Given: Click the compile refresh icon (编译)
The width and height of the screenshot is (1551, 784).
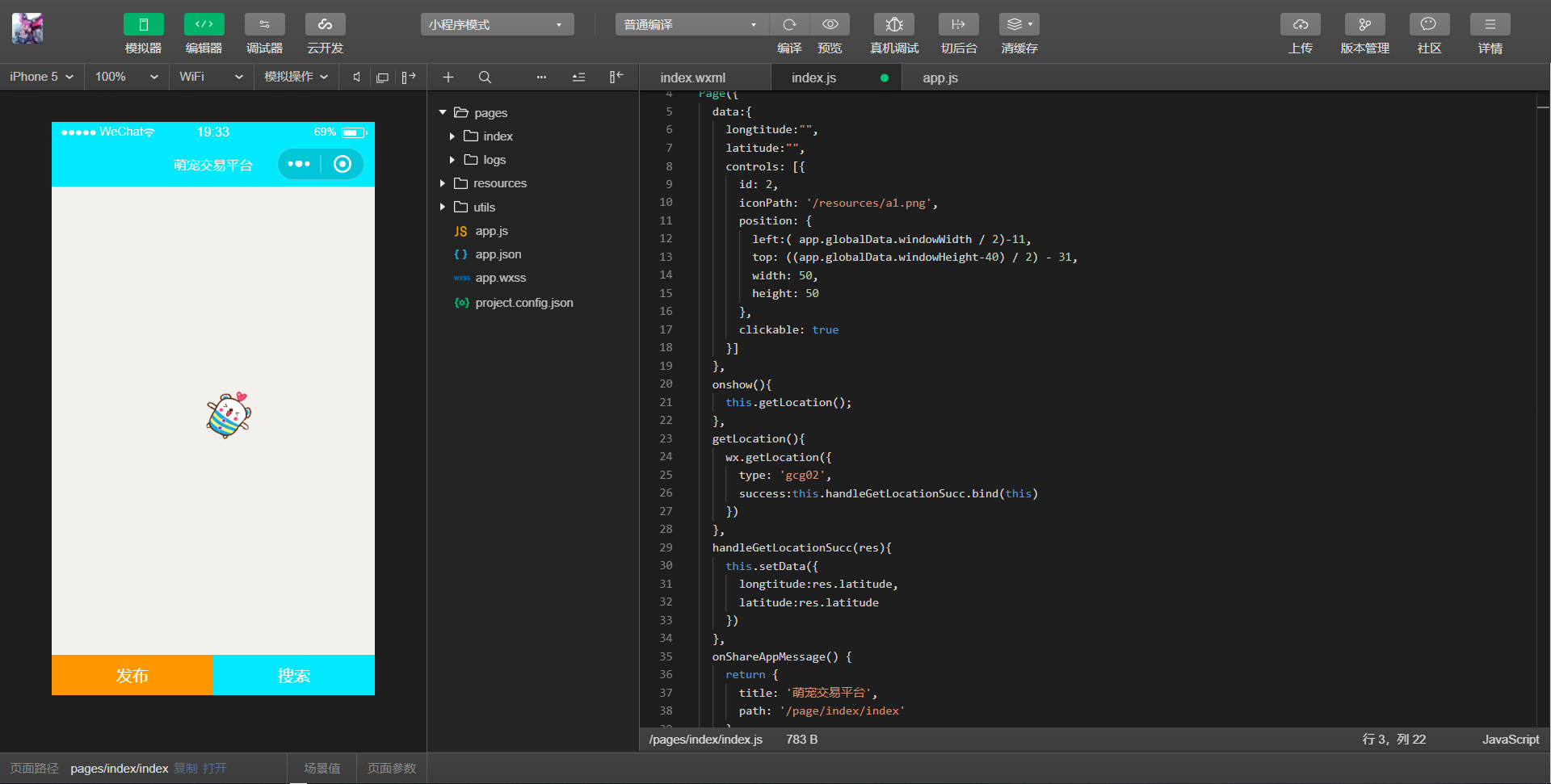Looking at the screenshot, I should 789,25.
